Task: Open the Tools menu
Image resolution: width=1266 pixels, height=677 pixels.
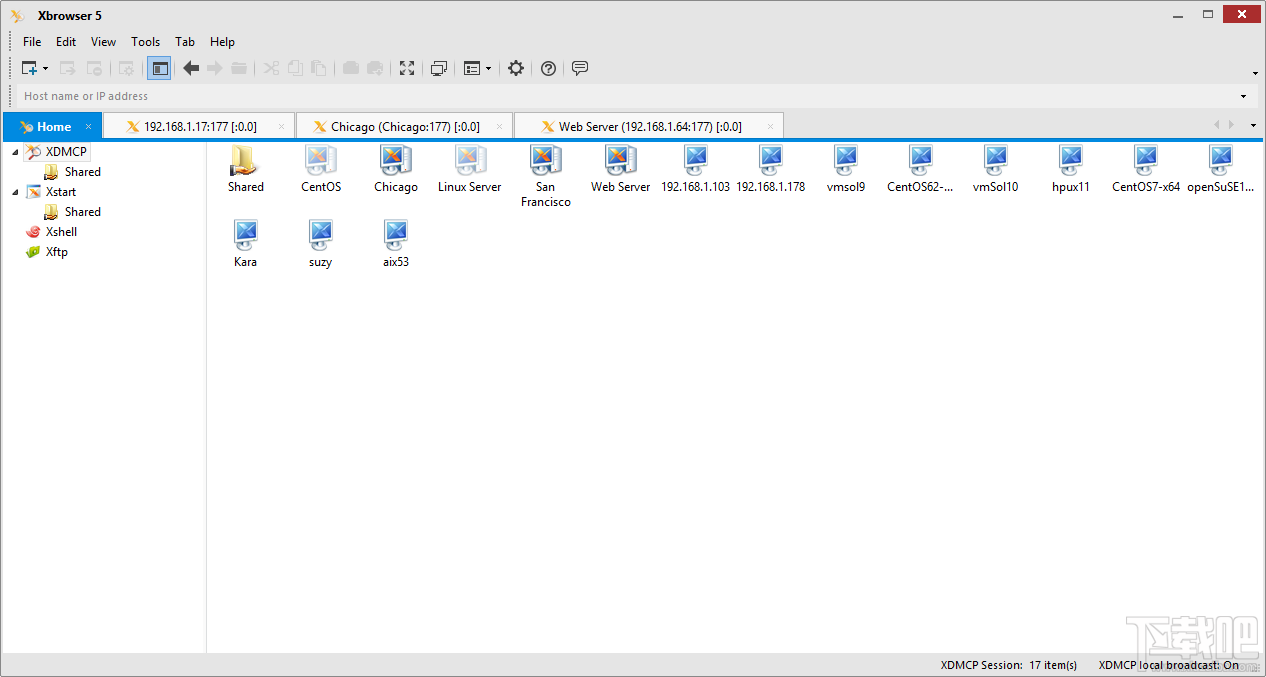Action: click(x=145, y=41)
